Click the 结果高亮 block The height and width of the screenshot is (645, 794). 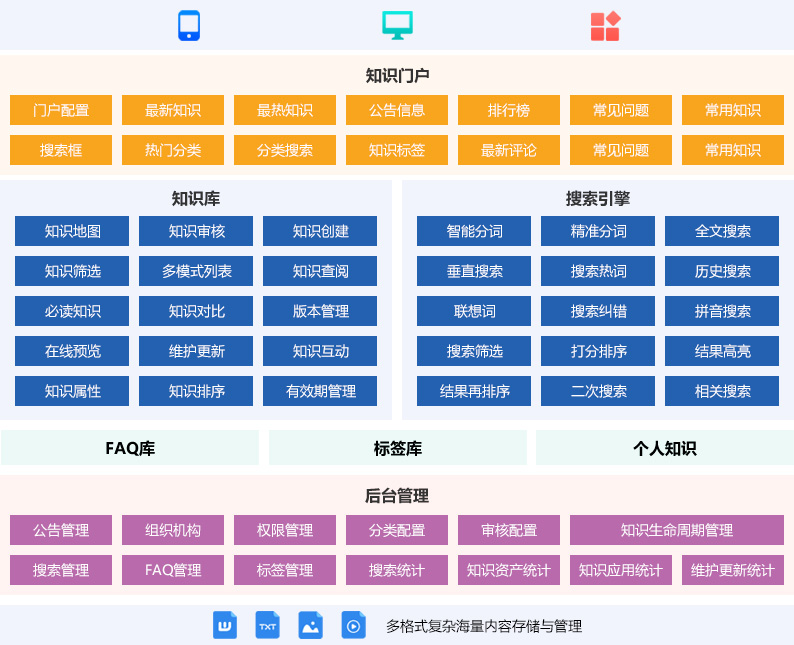coord(722,351)
